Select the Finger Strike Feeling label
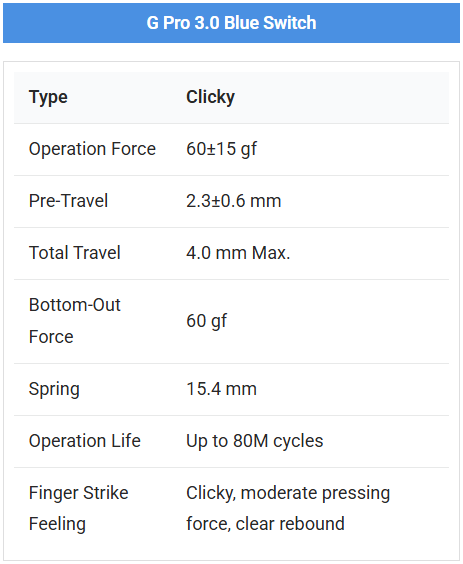Image resolution: width=463 pixels, height=564 pixels. coord(78,508)
